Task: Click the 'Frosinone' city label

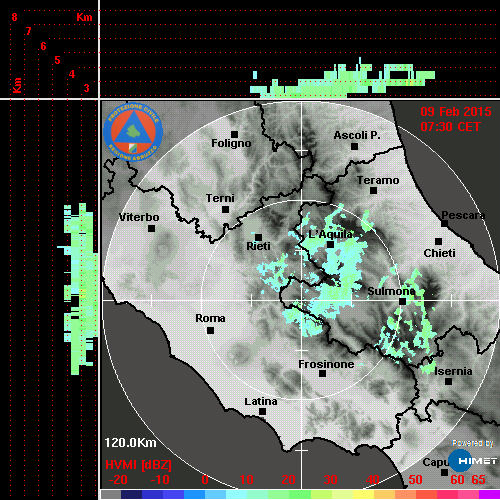Action: coord(326,364)
